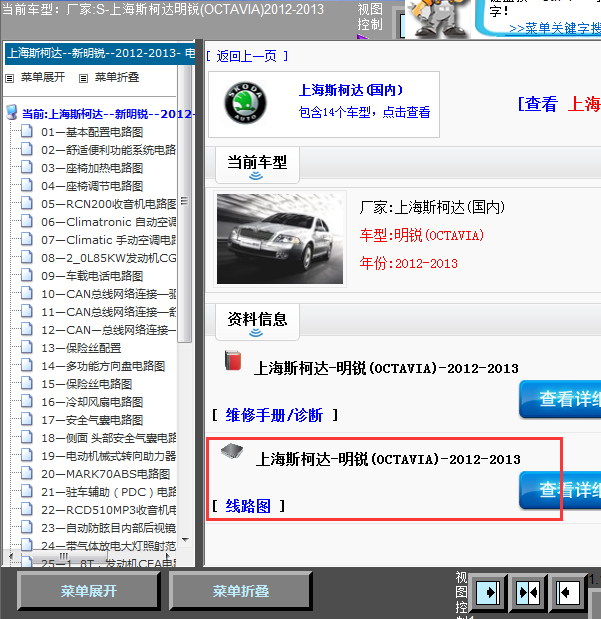Click the document icon beside 20—MARK70ABS电路图

point(27,473)
